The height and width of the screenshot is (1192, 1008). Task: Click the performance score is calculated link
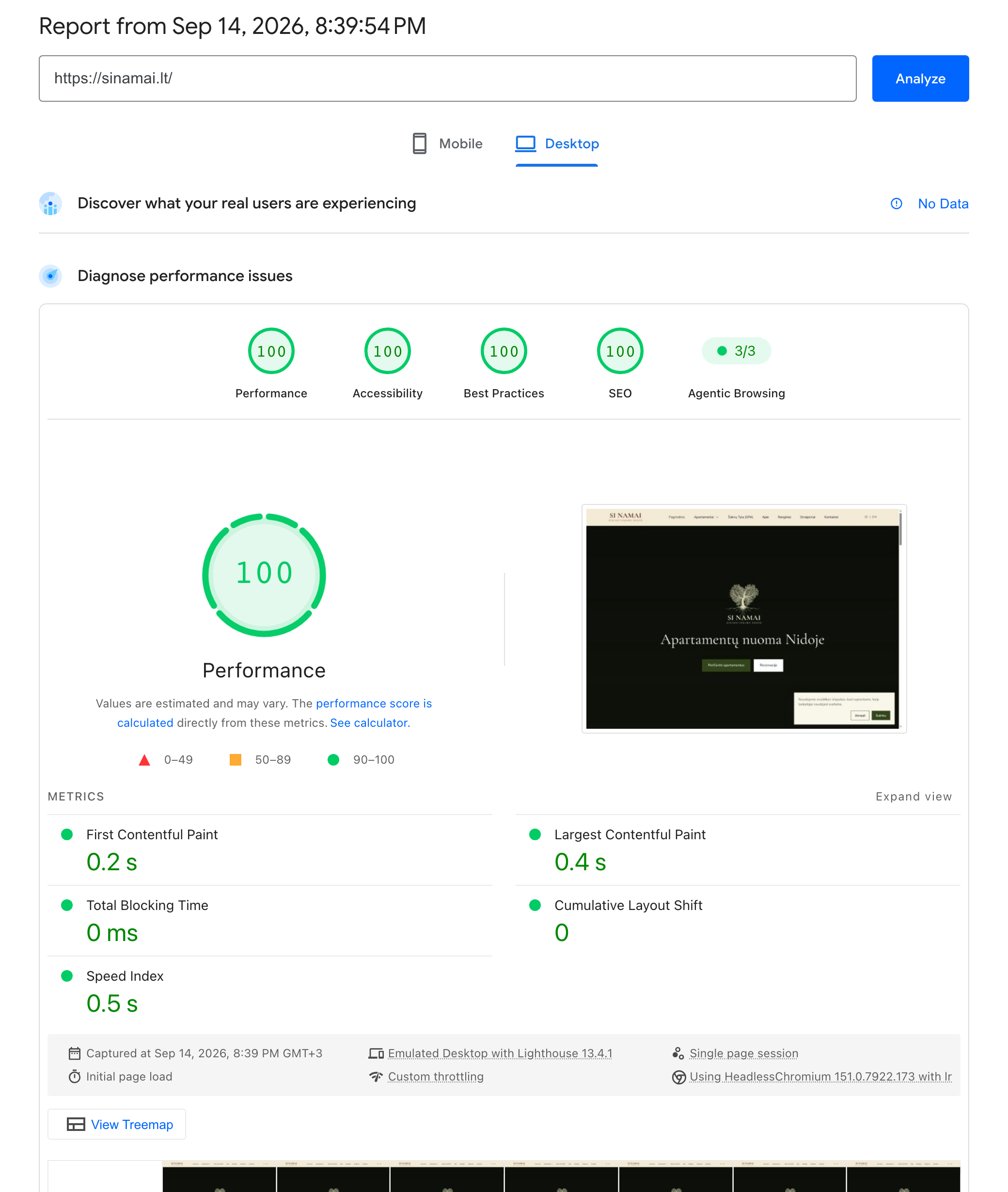coord(274,713)
